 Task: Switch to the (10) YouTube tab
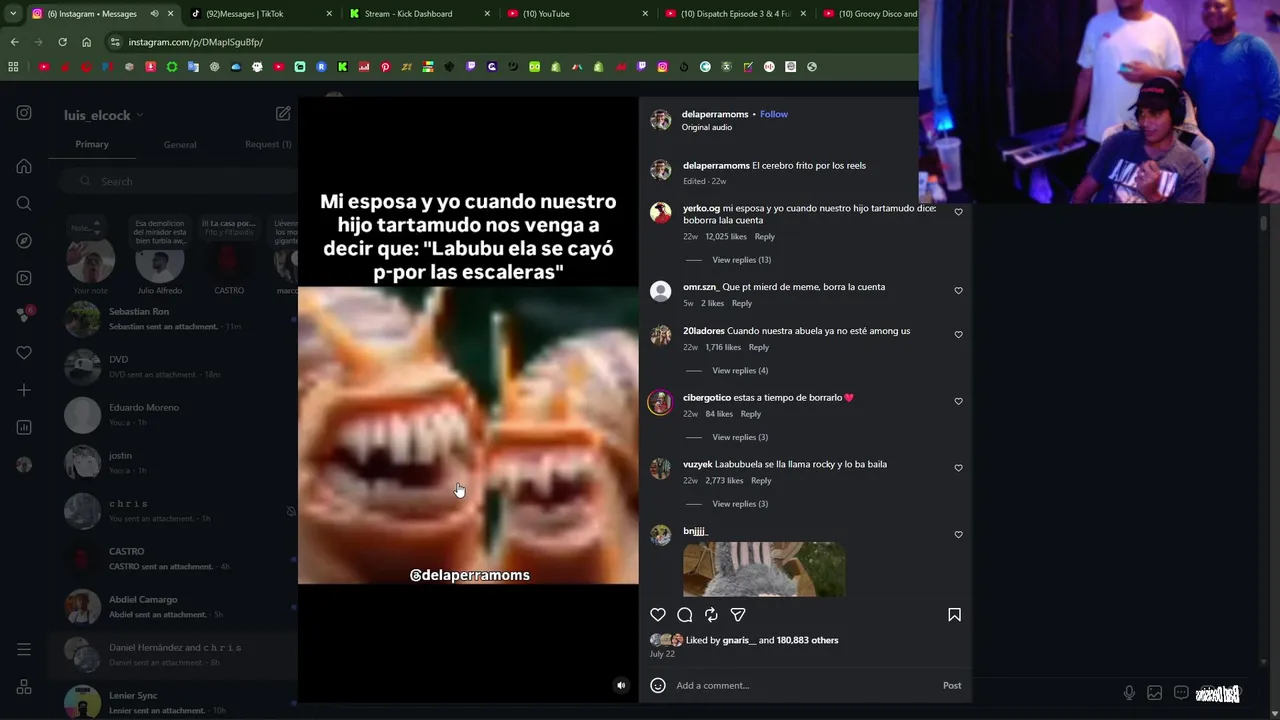point(577,14)
